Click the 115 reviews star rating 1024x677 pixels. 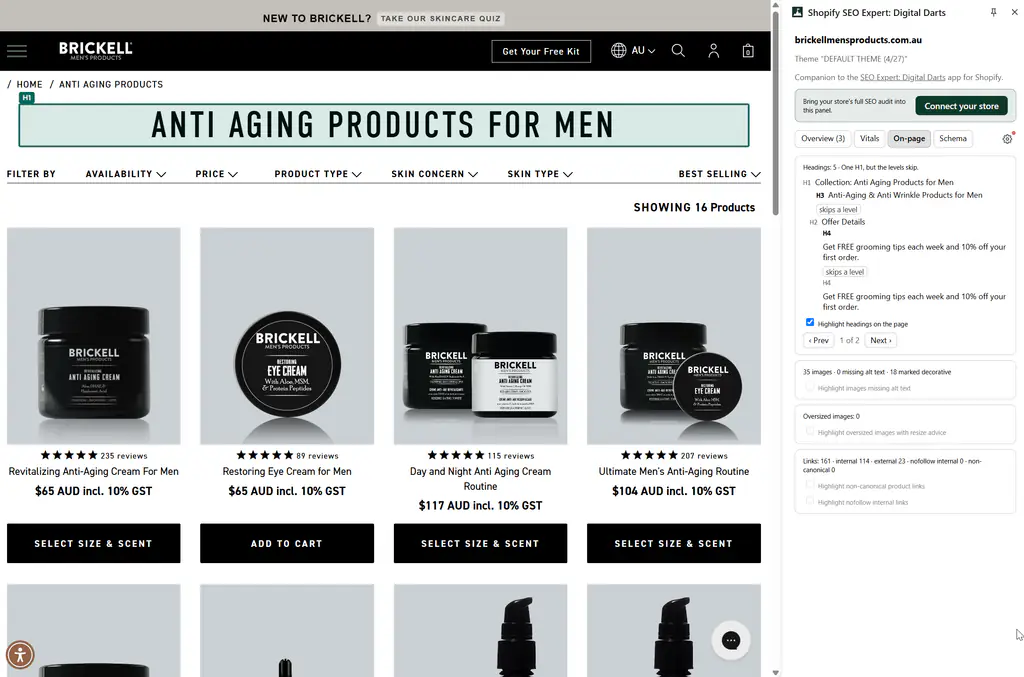pyautogui.click(x=481, y=455)
